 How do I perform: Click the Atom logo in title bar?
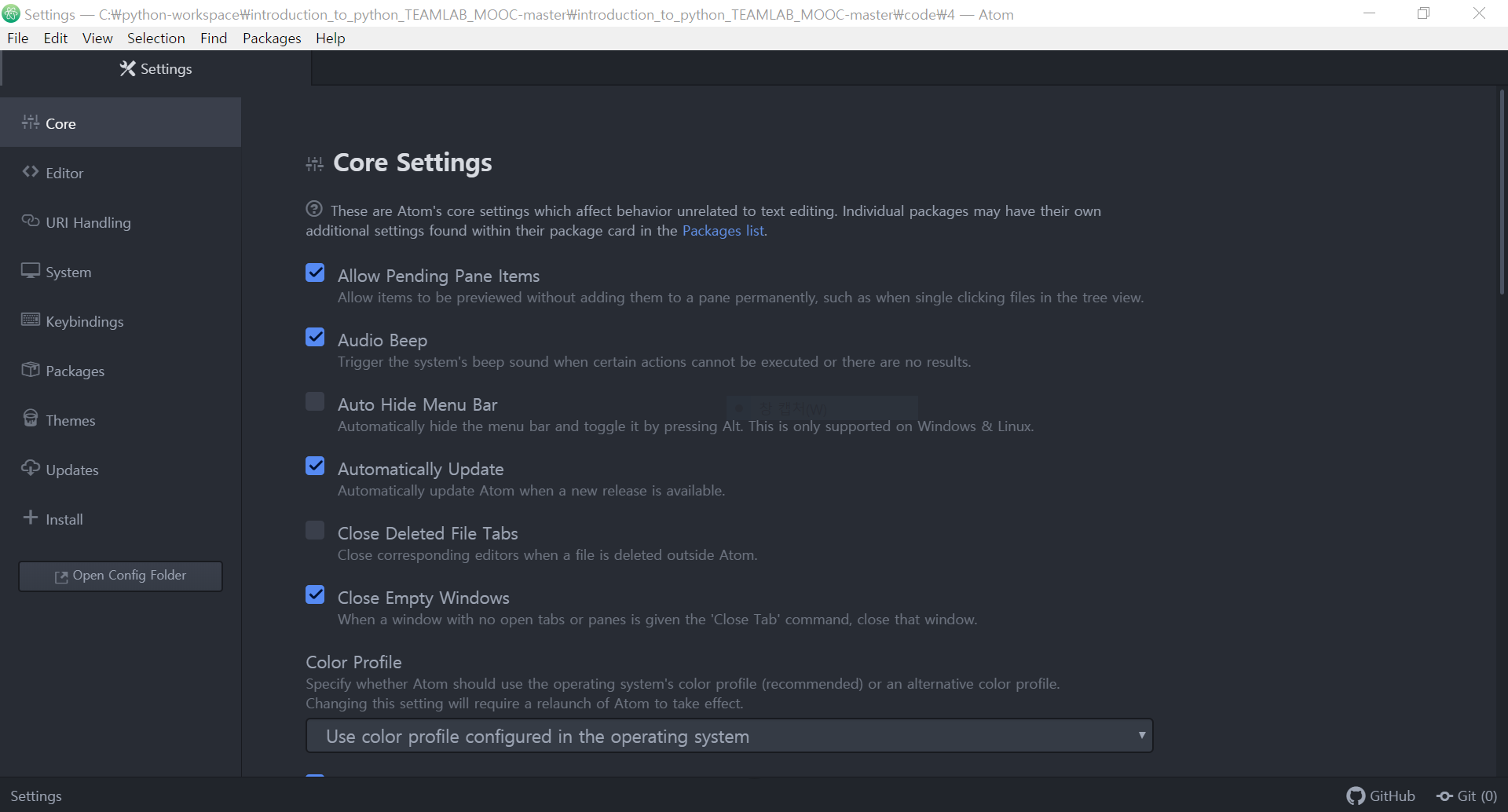(x=11, y=13)
